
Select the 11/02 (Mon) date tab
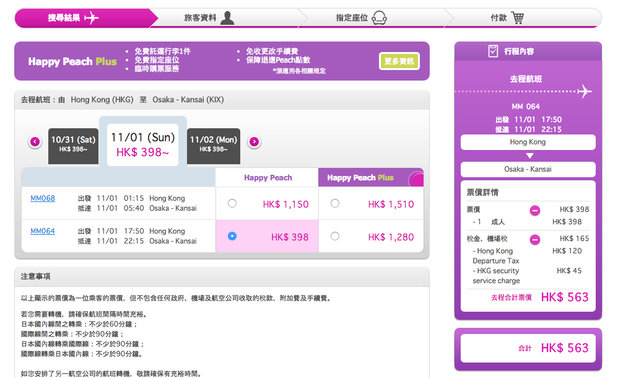pos(213,146)
